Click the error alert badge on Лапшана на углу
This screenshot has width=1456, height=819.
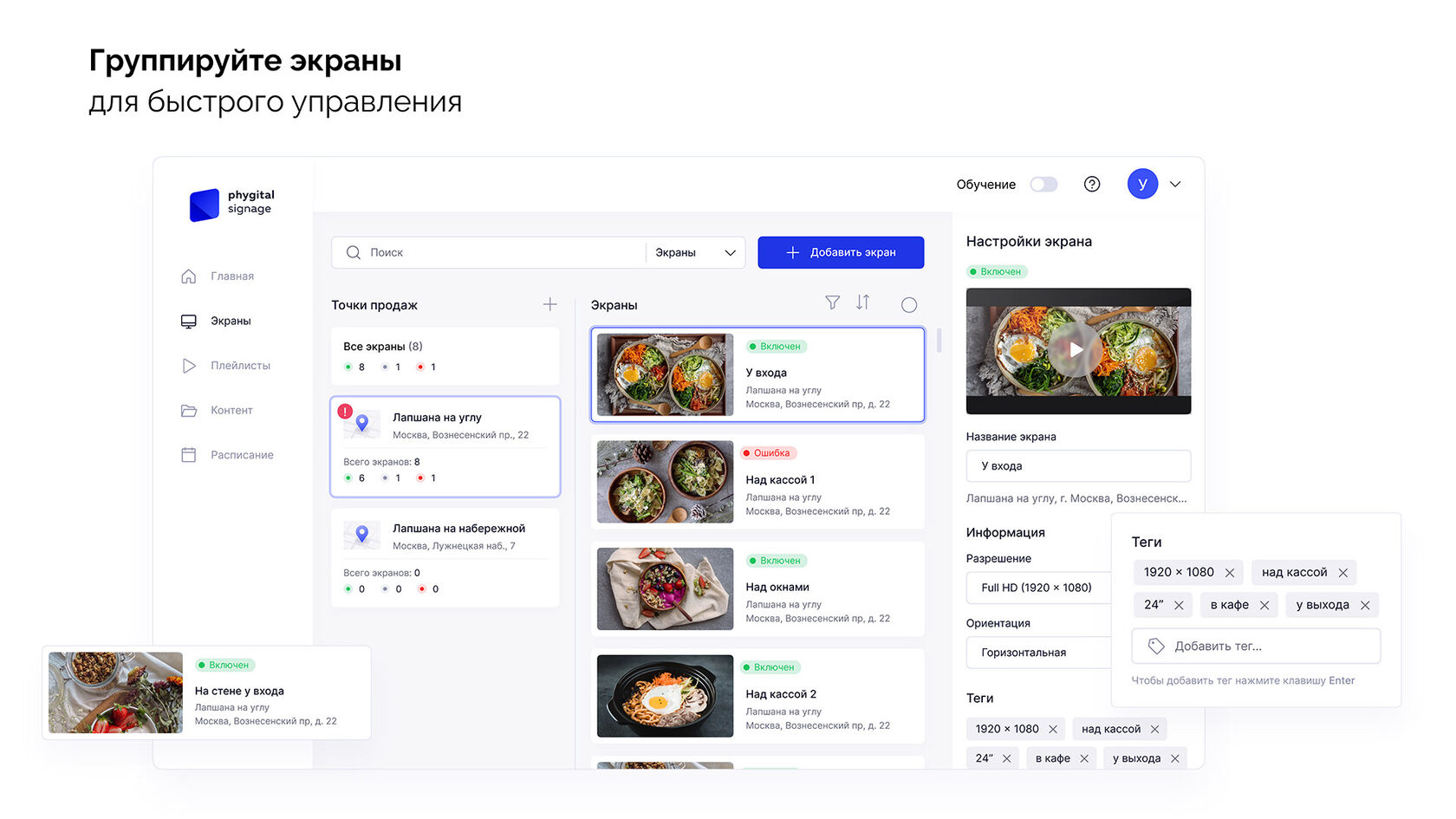(345, 412)
